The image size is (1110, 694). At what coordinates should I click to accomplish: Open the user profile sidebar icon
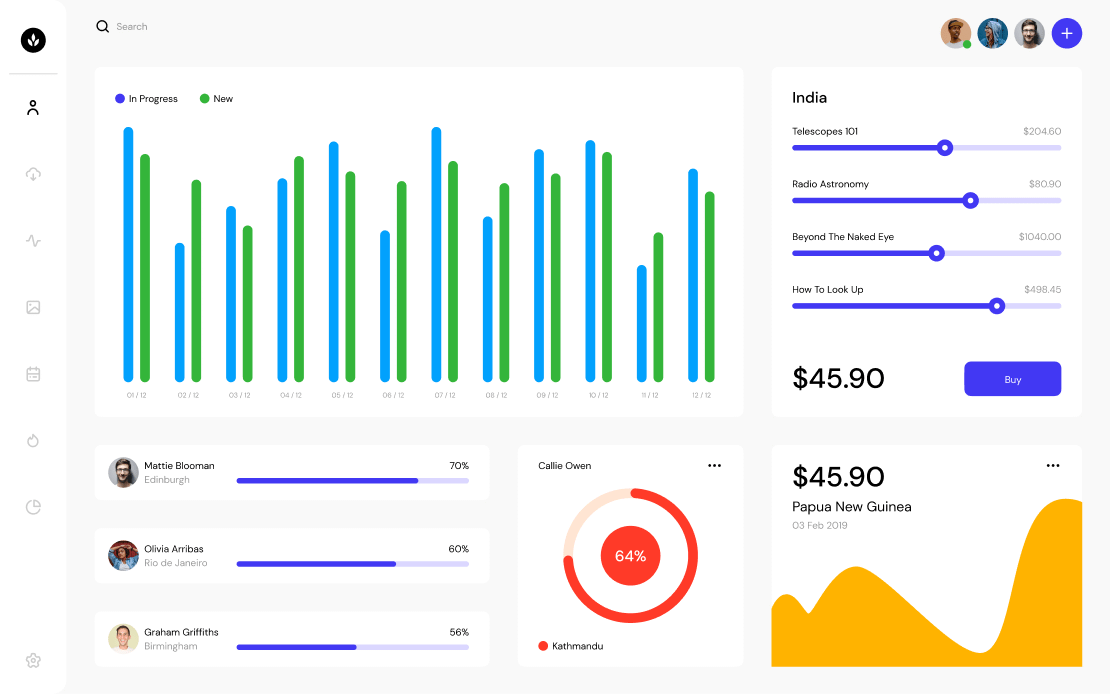click(33, 108)
